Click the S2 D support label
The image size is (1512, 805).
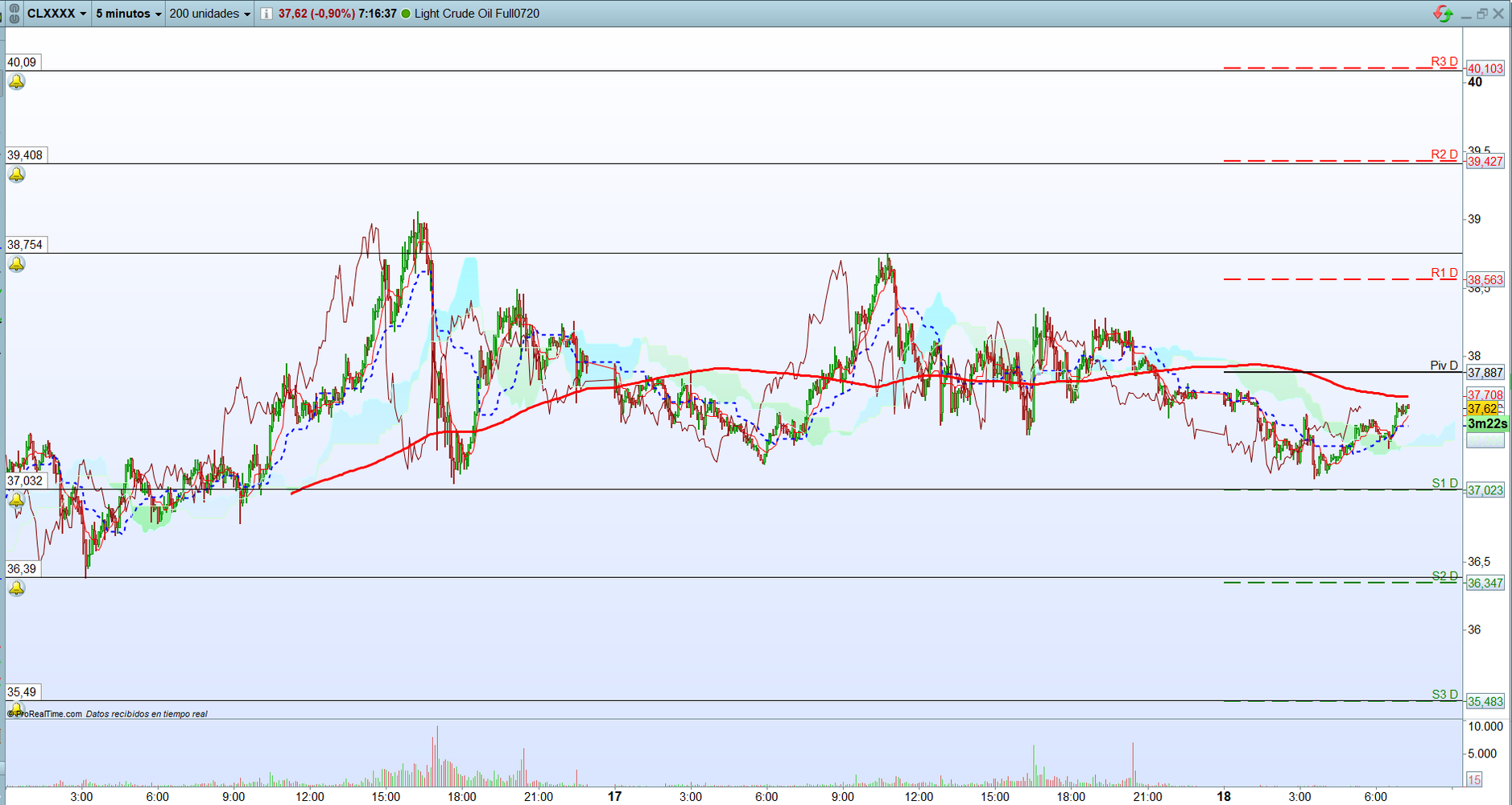click(x=1444, y=576)
